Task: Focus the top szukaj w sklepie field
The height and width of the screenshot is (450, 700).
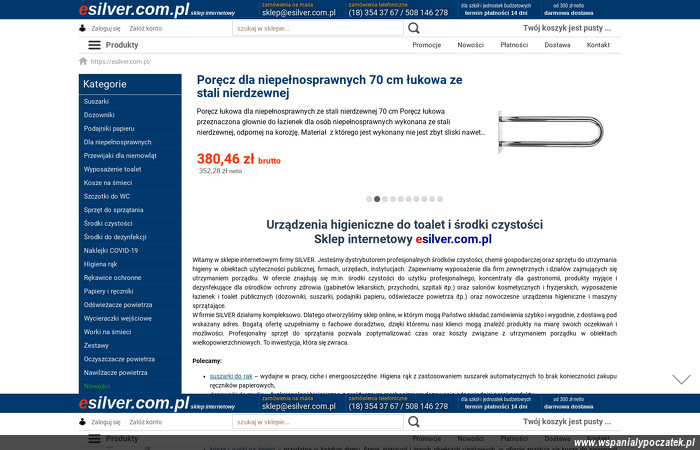Action: (x=318, y=28)
